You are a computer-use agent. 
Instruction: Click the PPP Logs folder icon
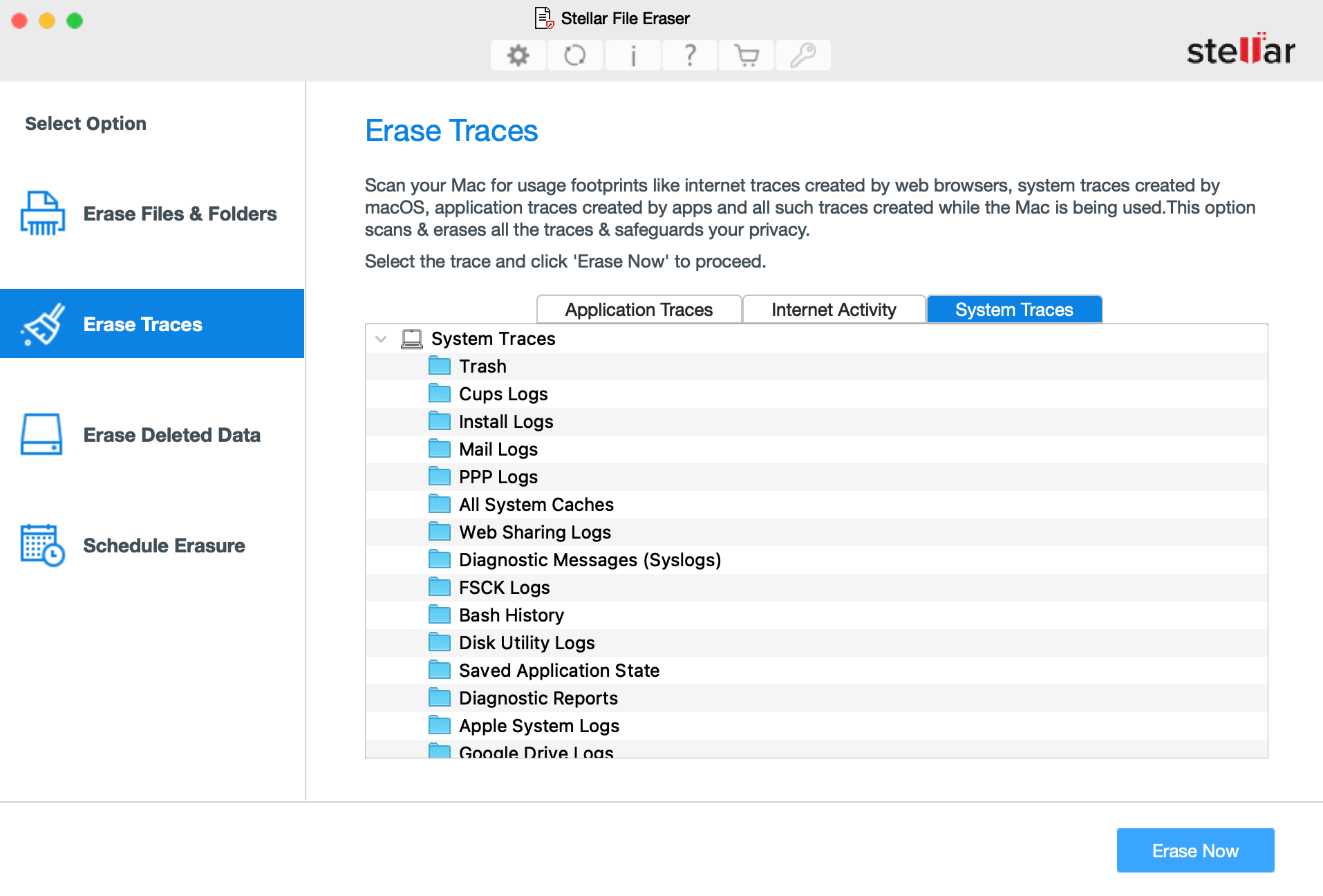pyautogui.click(x=440, y=476)
